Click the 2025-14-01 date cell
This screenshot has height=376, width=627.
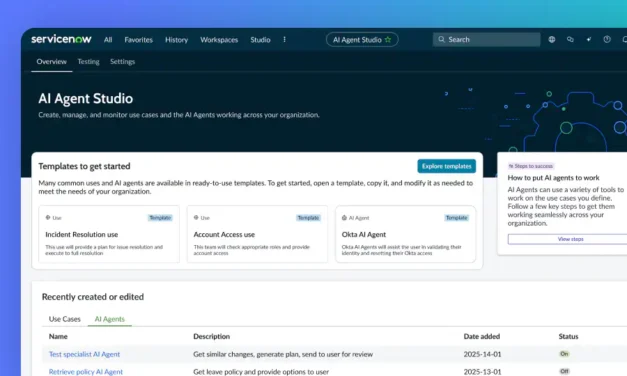coord(482,354)
